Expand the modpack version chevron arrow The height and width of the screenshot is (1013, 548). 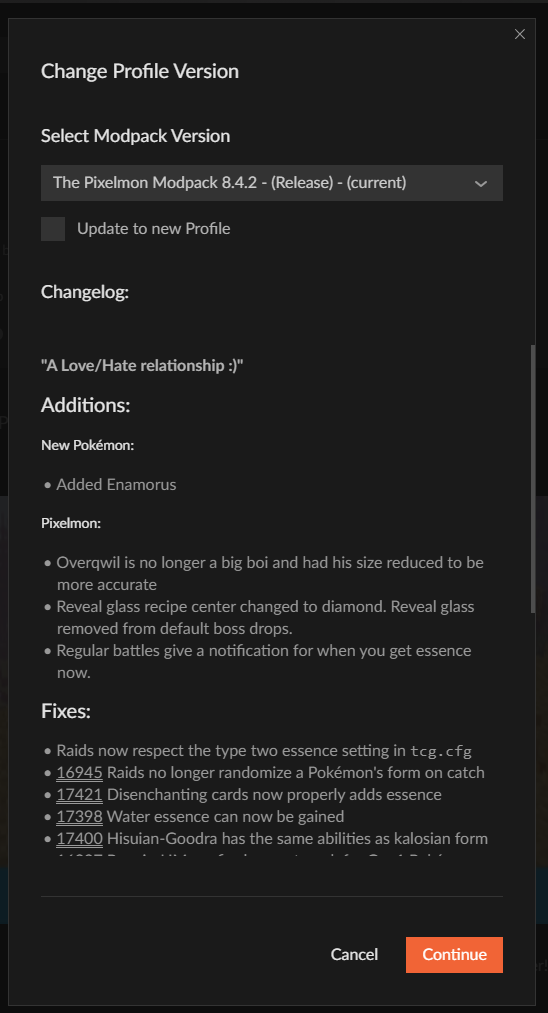pos(481,183)
